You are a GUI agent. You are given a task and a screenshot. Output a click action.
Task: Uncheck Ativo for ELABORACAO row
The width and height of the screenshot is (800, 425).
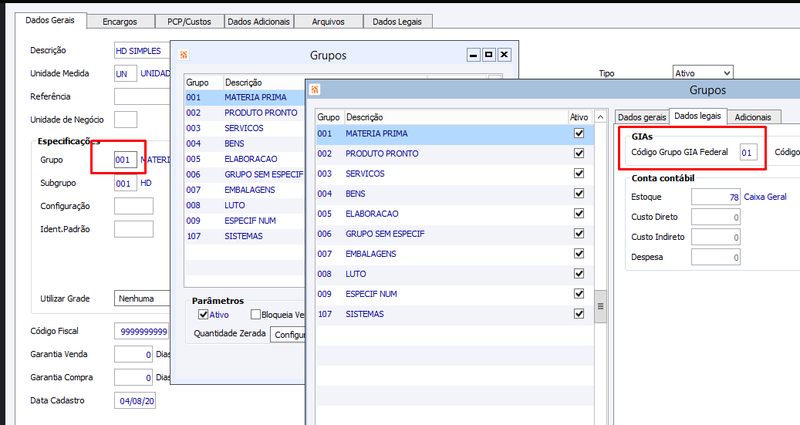tap(579, 213)
